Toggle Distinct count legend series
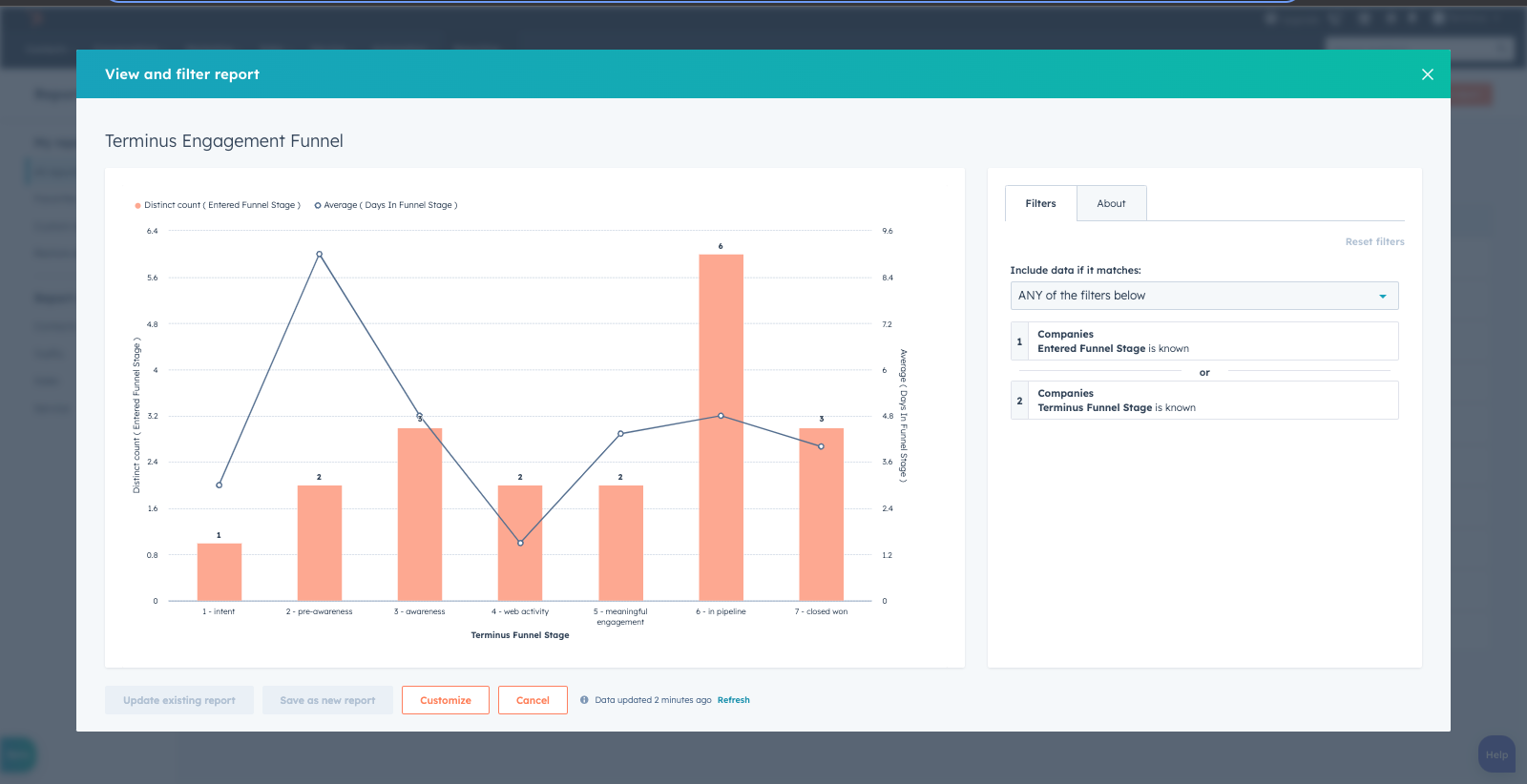Image resolution: width=1527 pixels, height=784 pixels. [218, 205]
